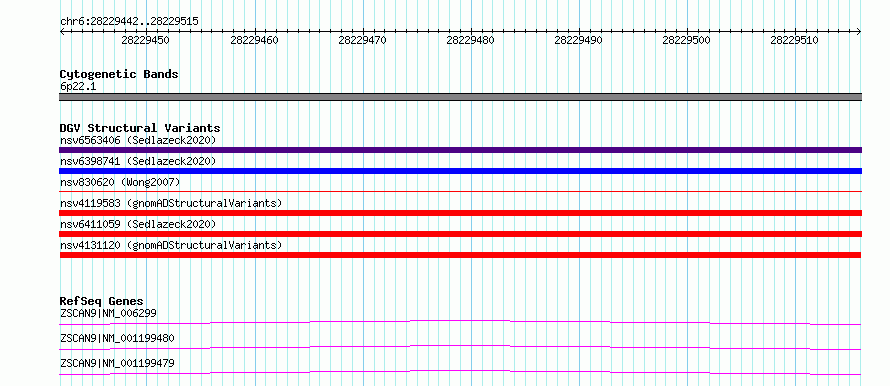Image resolution: width=890 pixels, height=386 pixels.
Task: Open the ZSCAN9|NM_001199479 transcript label
Action: pos(117,363)
